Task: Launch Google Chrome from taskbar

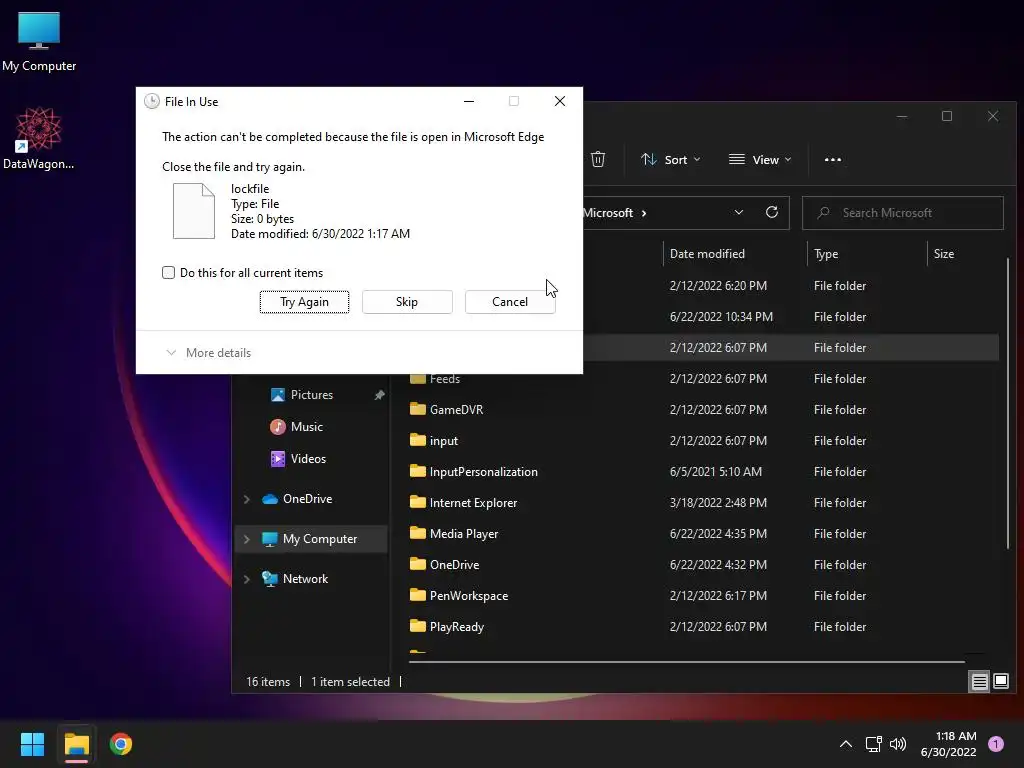Action: point(121,744)
